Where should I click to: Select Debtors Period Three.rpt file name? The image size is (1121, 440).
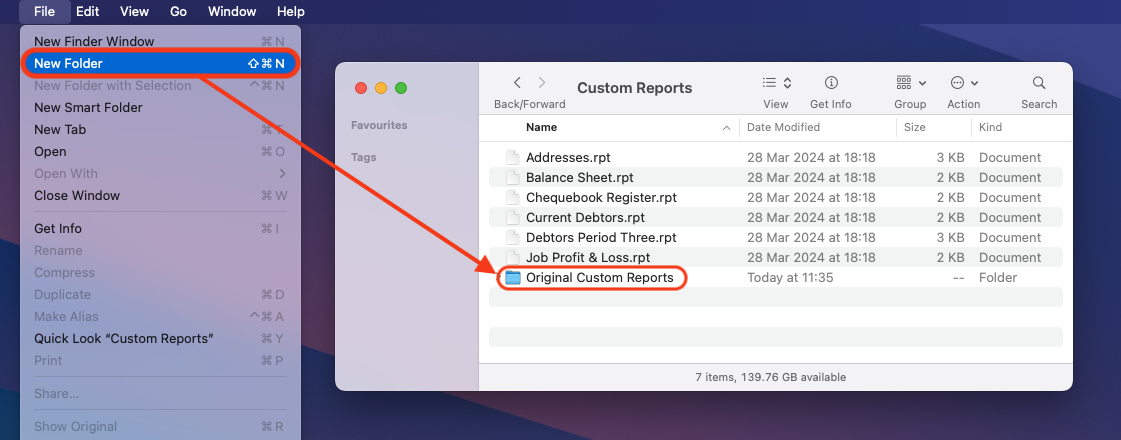click(601, 238)
